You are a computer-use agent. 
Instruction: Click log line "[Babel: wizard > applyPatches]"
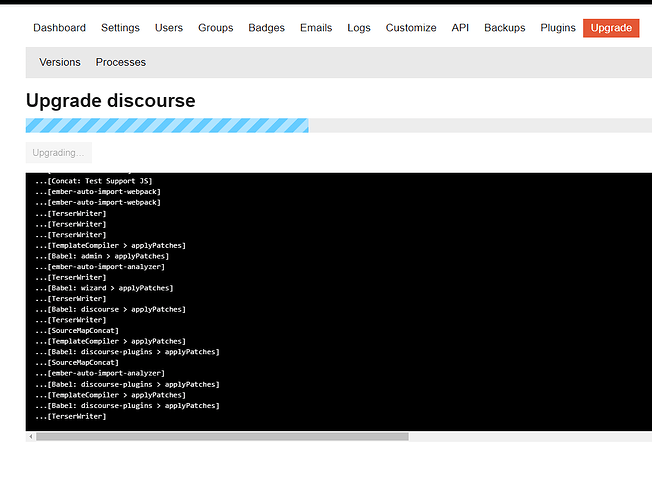coord(104,288)
